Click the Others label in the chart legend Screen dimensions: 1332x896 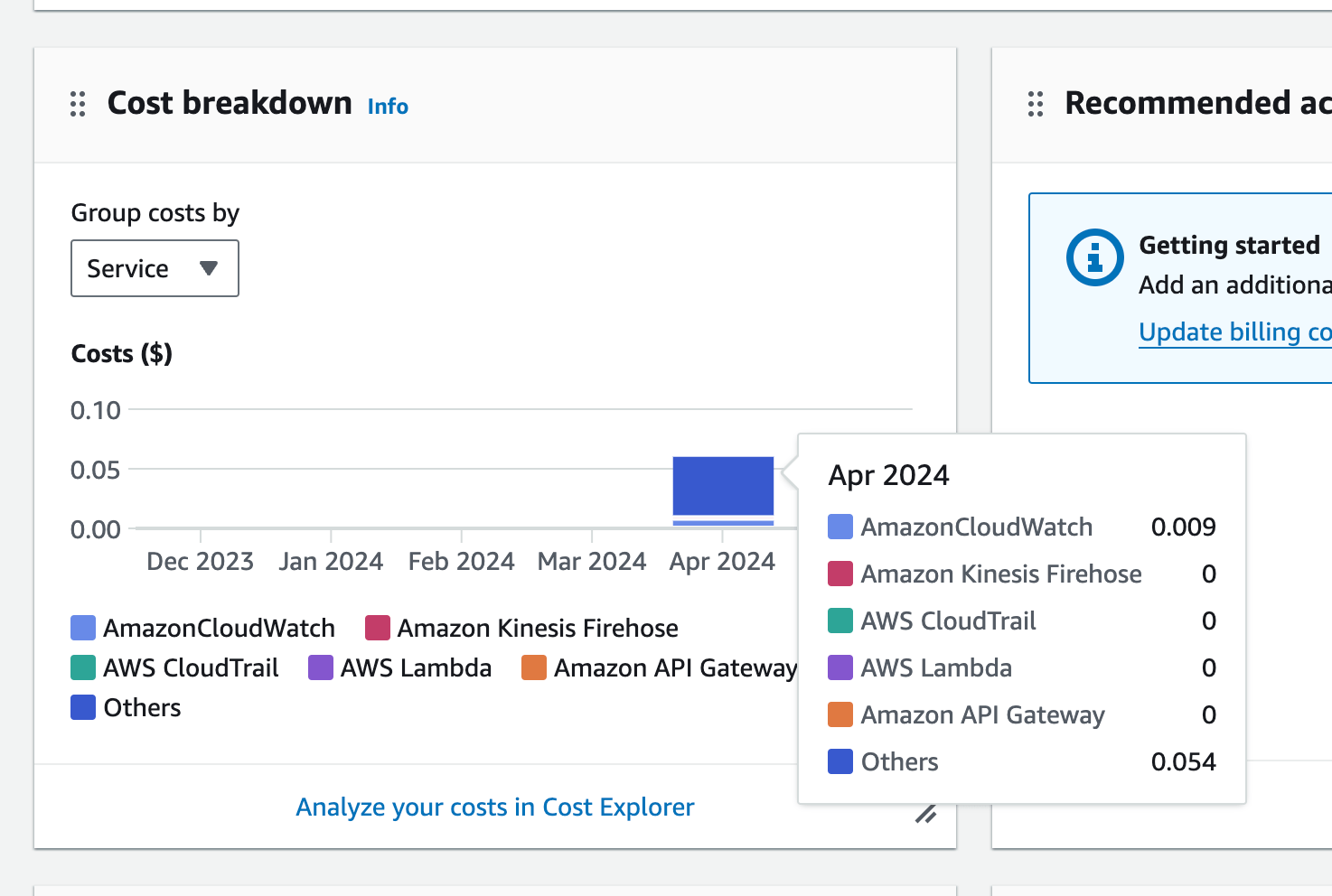click(x=142, y=707)
